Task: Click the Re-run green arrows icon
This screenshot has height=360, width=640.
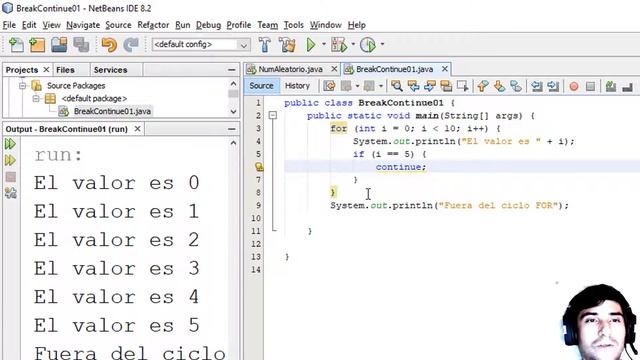Action: [10, 144]
